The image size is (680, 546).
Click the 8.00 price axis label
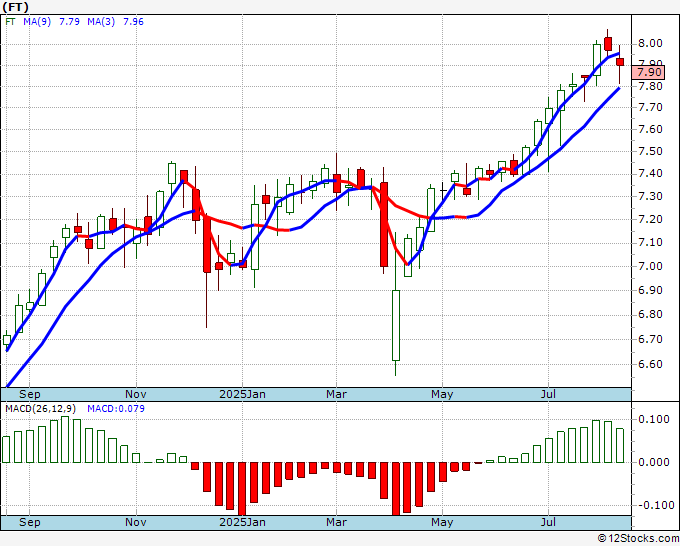[650, 43]
